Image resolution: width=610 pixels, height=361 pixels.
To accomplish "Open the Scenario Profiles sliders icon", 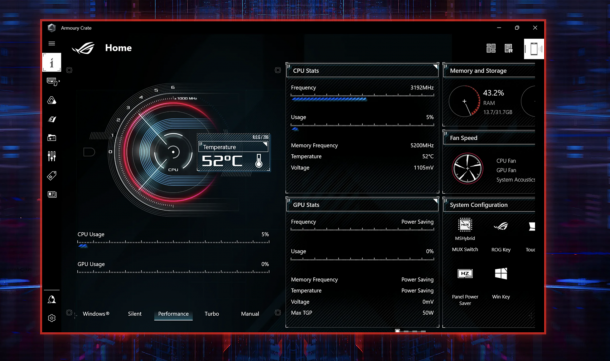I will 52,156.
